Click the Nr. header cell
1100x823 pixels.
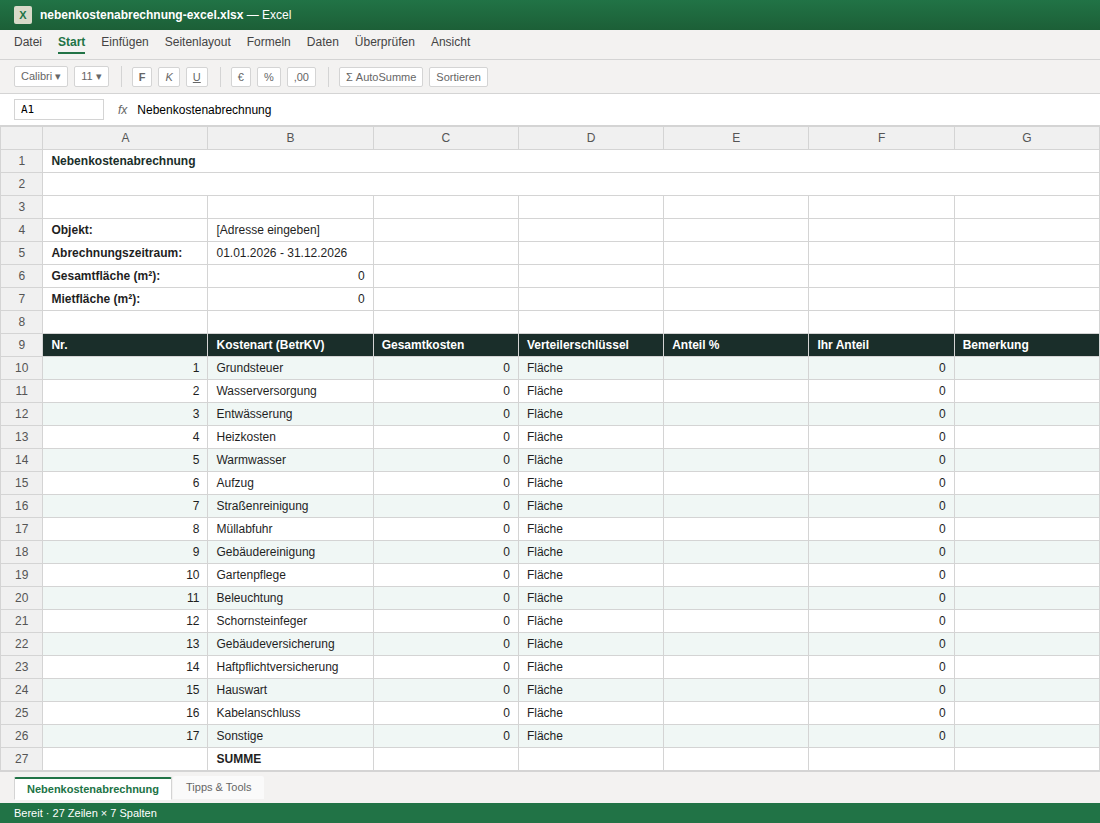(125, 345)
